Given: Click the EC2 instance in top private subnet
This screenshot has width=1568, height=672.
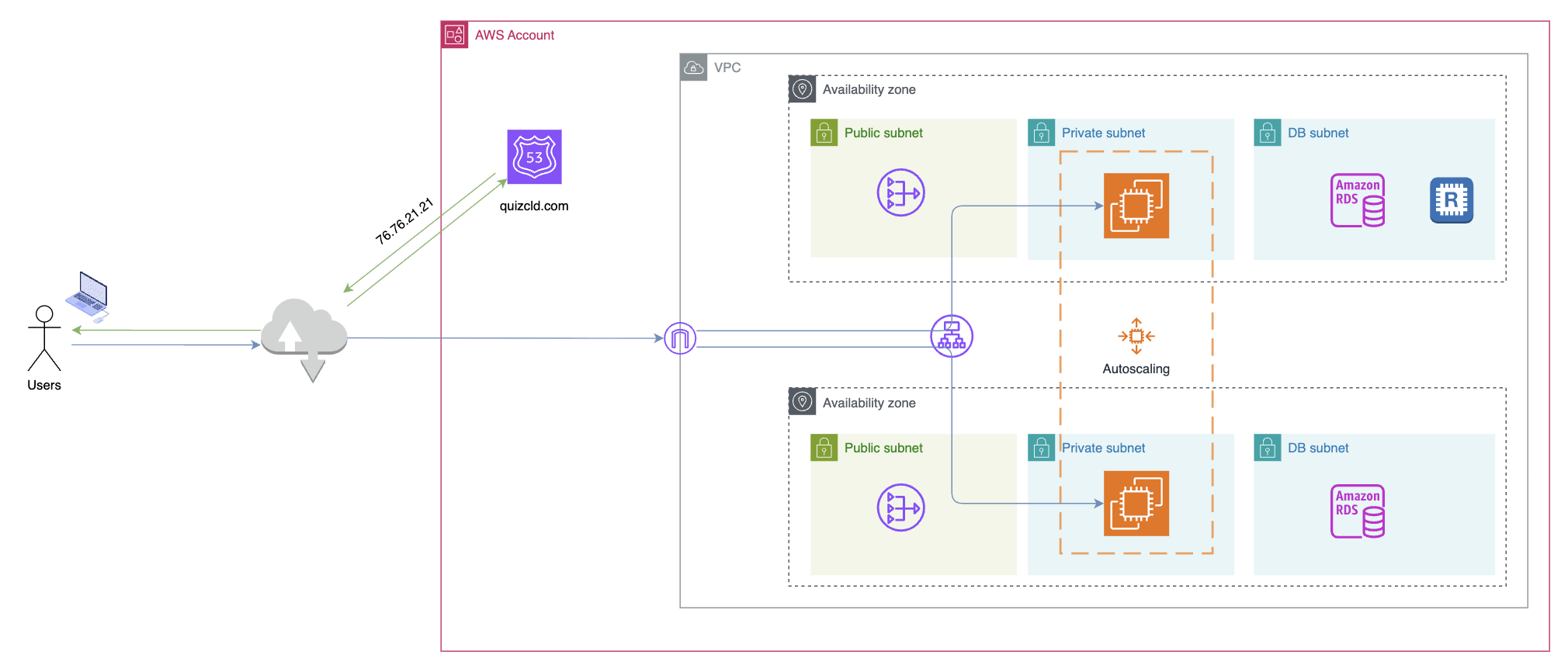Looking at the screenshot, I should click(1136, 206).
